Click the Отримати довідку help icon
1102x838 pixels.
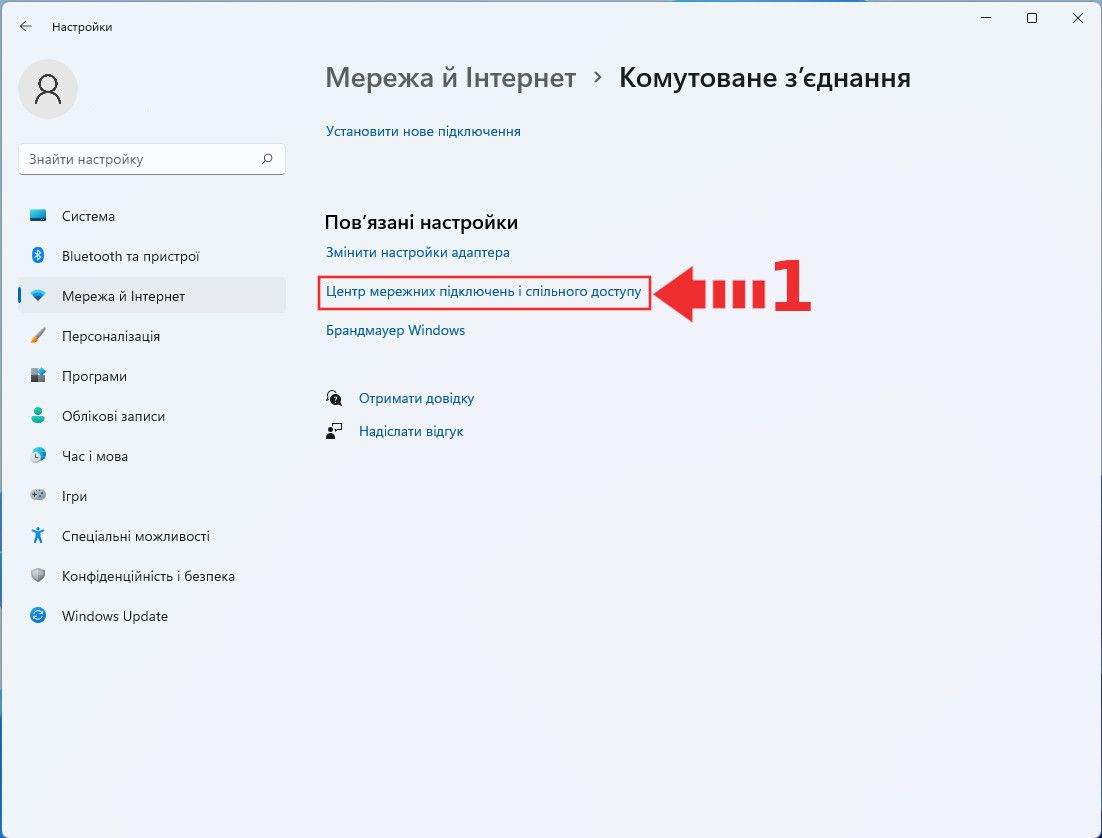334,398
